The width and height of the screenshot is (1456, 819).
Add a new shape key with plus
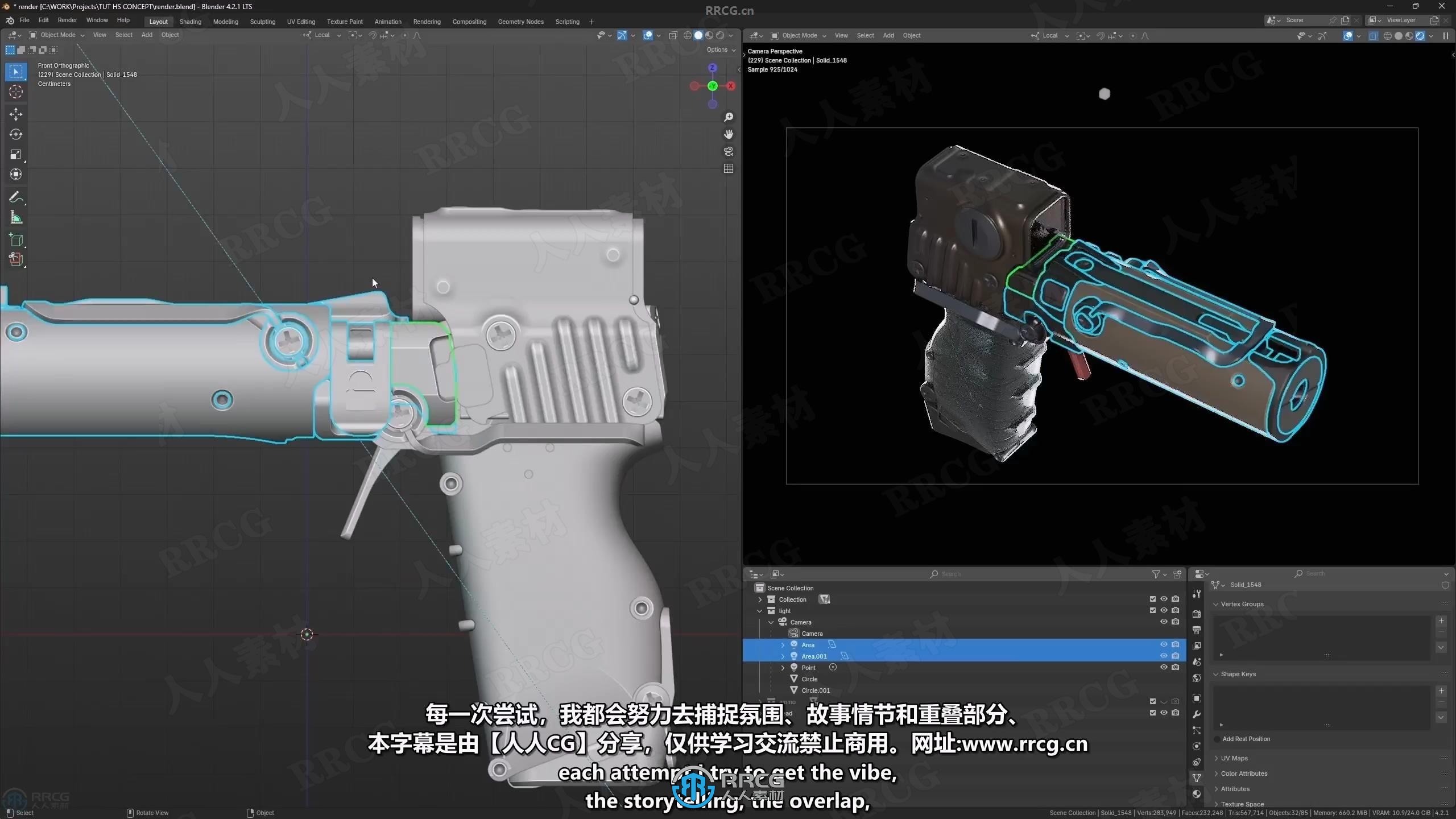tap(1441, 691)
